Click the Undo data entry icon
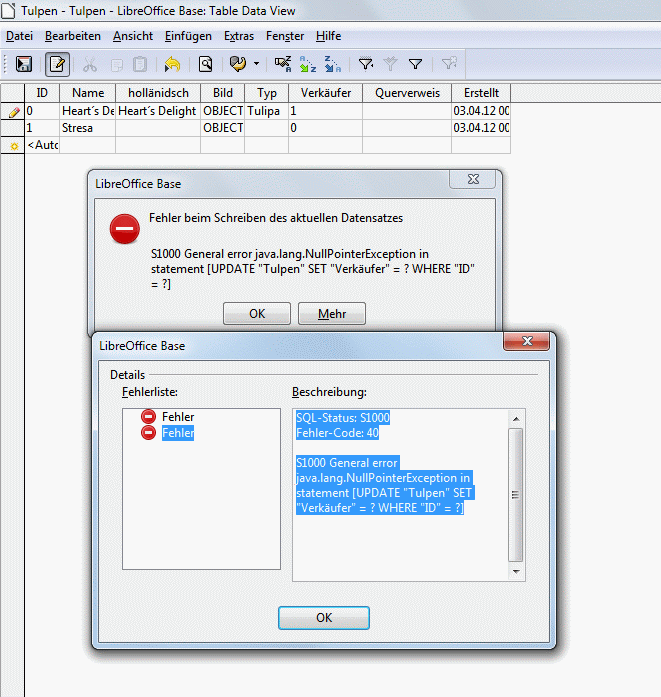The width and height of the screenshot is (661, 697). tap(172, 64)
